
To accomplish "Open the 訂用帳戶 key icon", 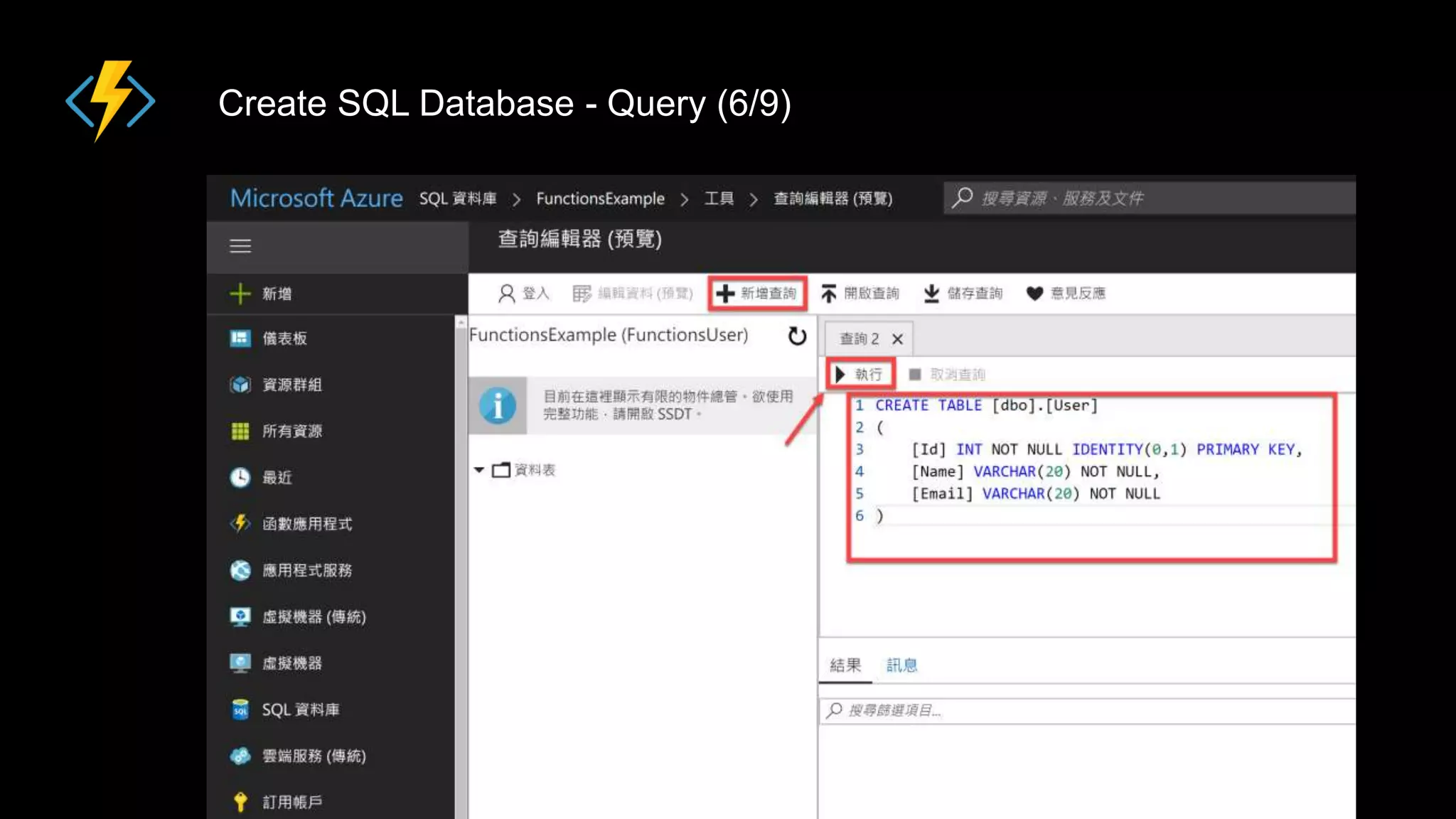I will point(240,802).
